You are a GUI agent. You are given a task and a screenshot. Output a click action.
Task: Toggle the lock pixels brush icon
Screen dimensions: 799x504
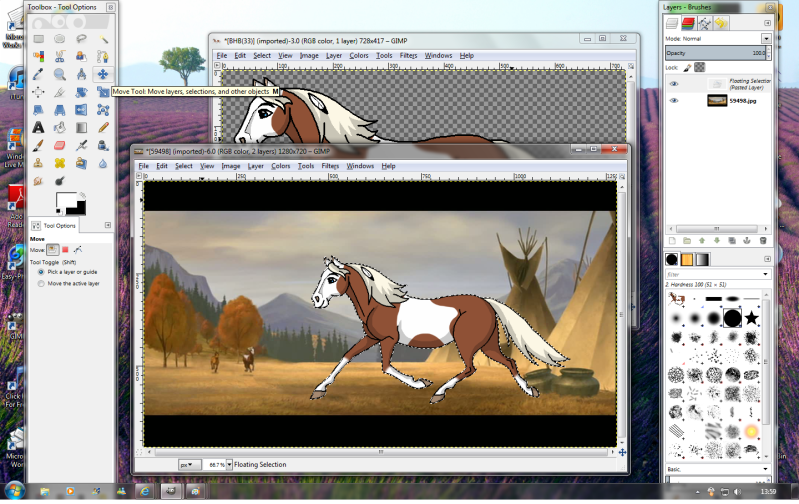(x=687, y=67)
